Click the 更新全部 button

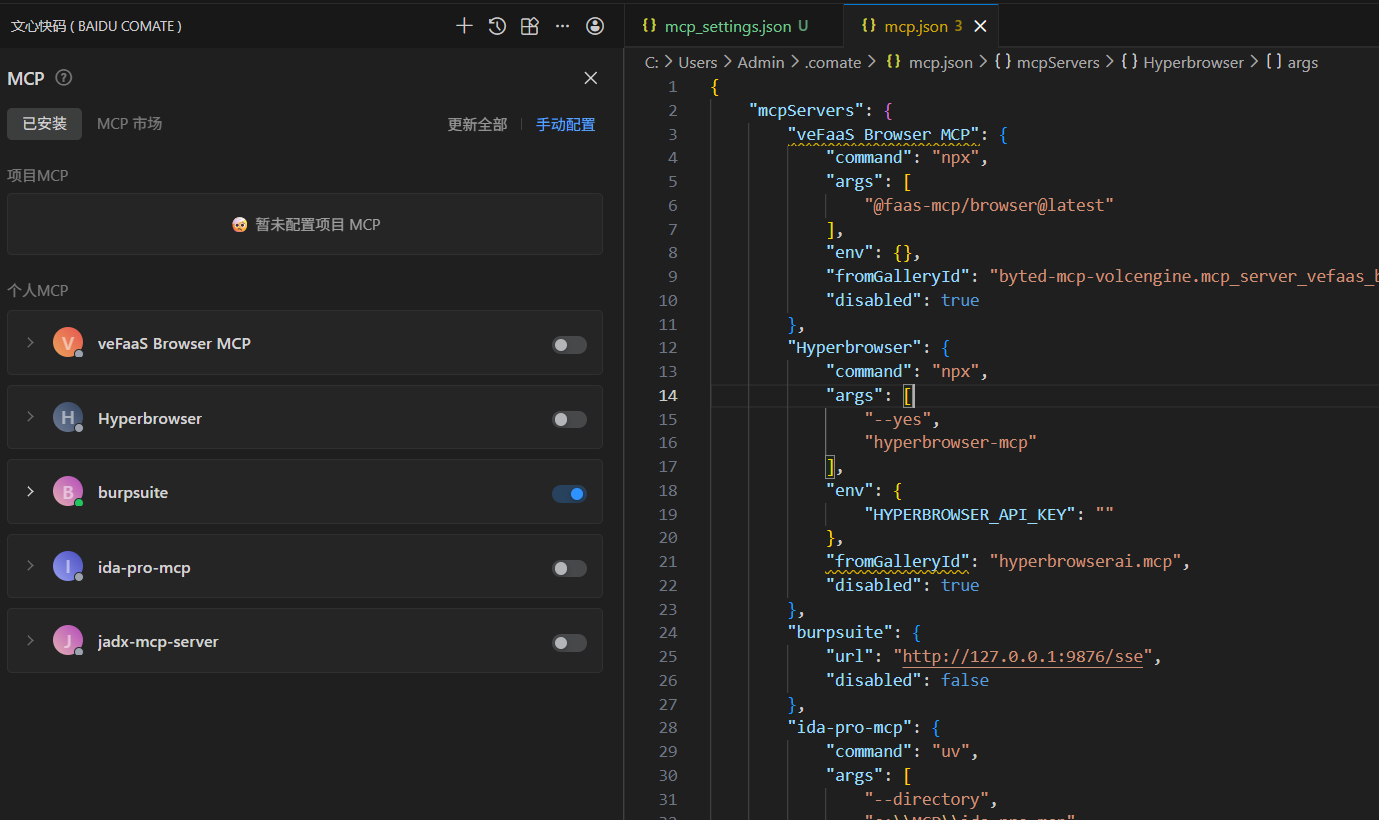coord(477,125)
